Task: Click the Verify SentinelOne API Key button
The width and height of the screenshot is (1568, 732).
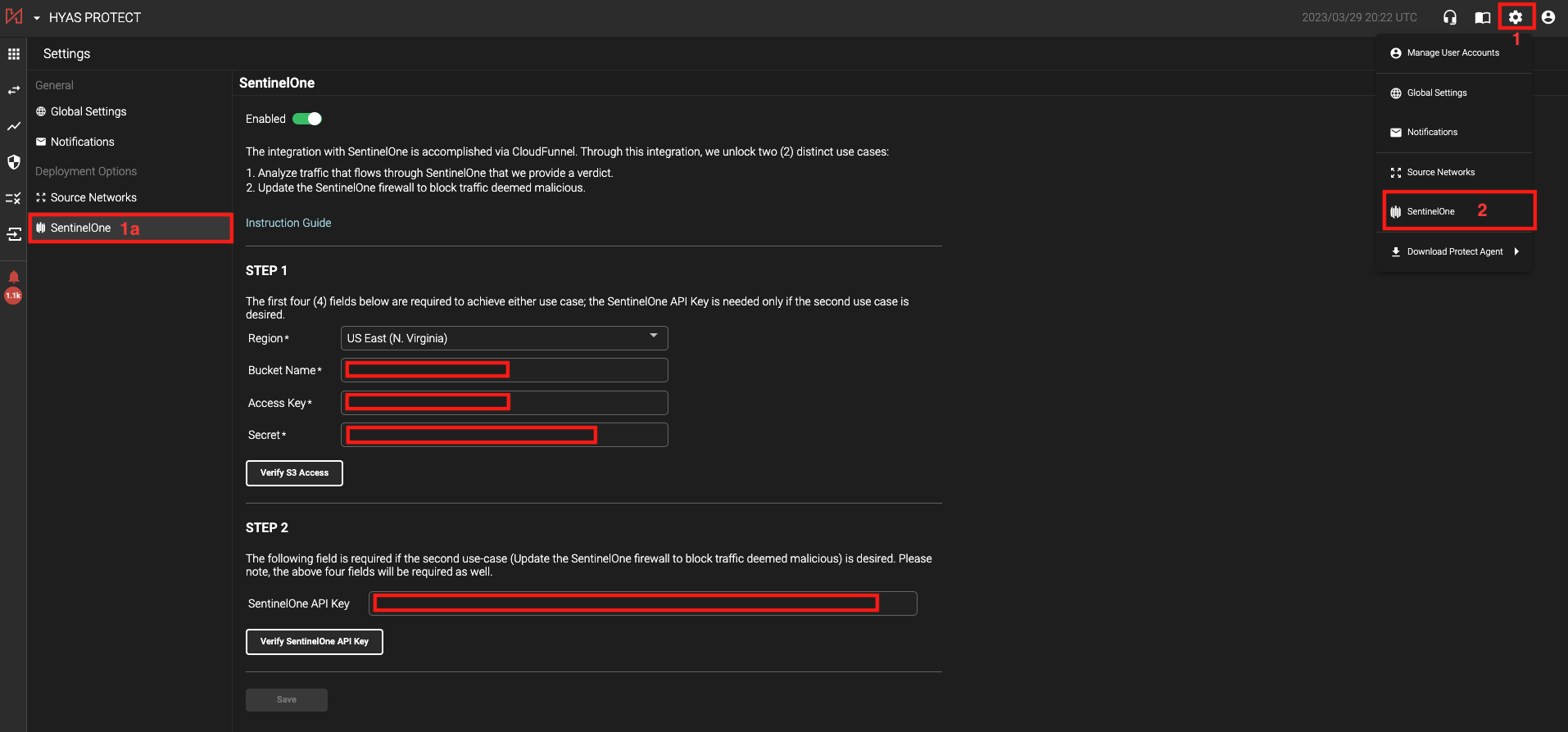Action: (x=314, y=642)
